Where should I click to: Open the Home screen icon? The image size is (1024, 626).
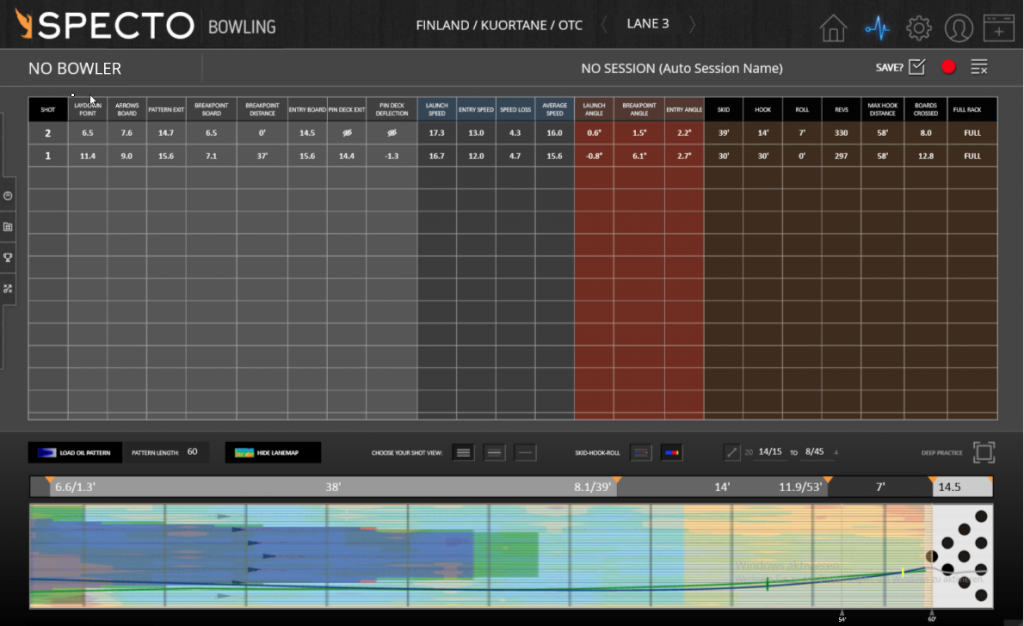tap(833, 28)
